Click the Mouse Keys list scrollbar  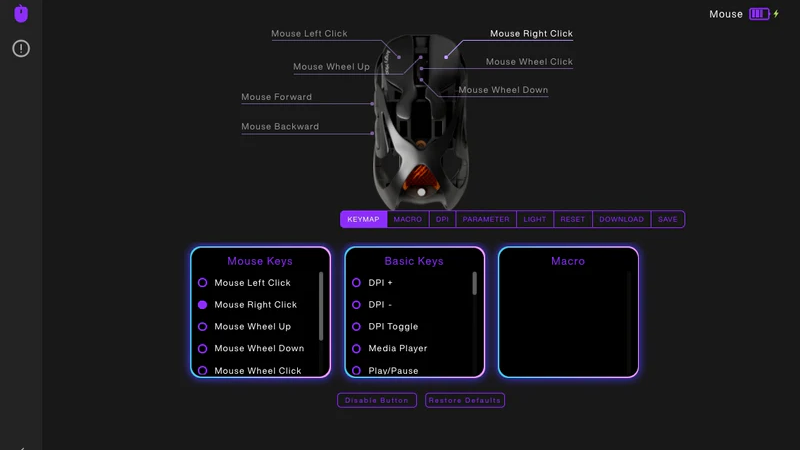coord(321,306)
